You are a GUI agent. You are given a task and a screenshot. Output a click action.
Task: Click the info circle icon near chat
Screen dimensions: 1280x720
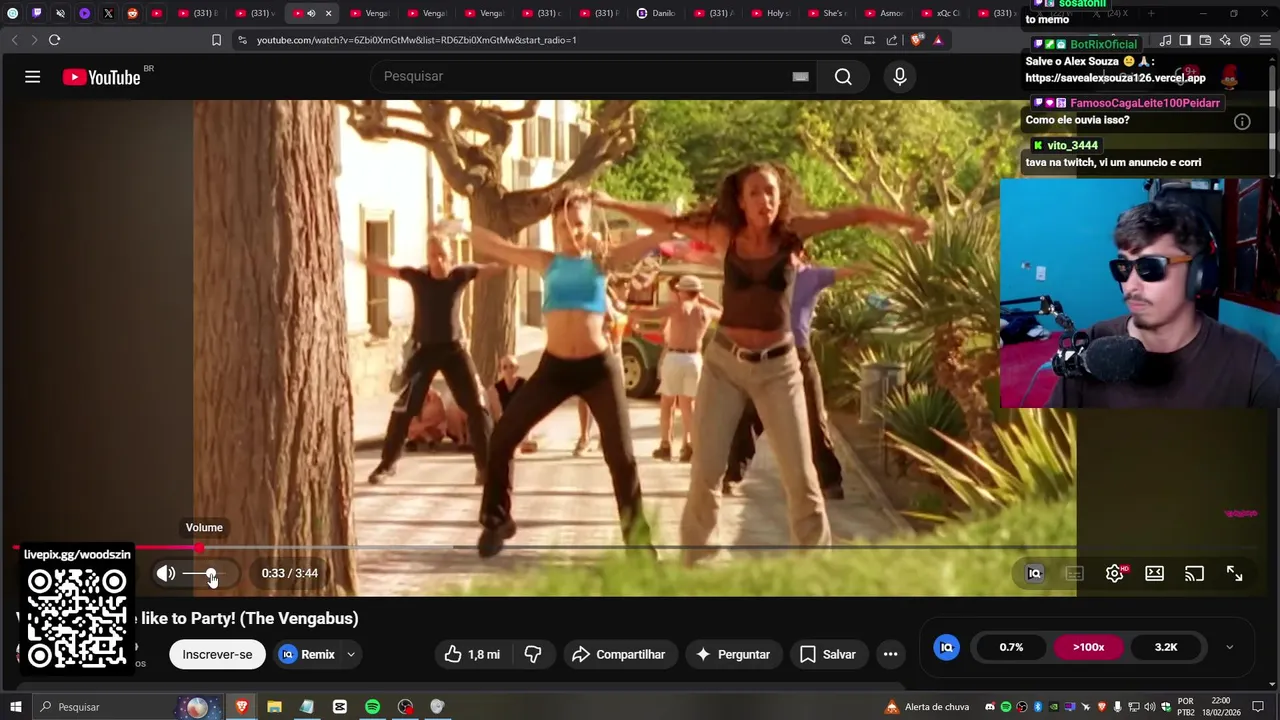pyautogui.click(x=1242, y=122)
